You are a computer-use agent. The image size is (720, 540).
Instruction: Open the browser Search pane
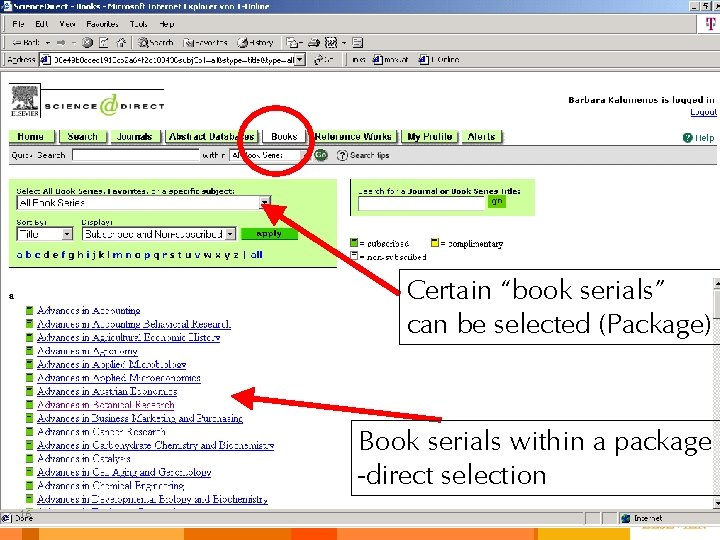click(x=156, y=43)
